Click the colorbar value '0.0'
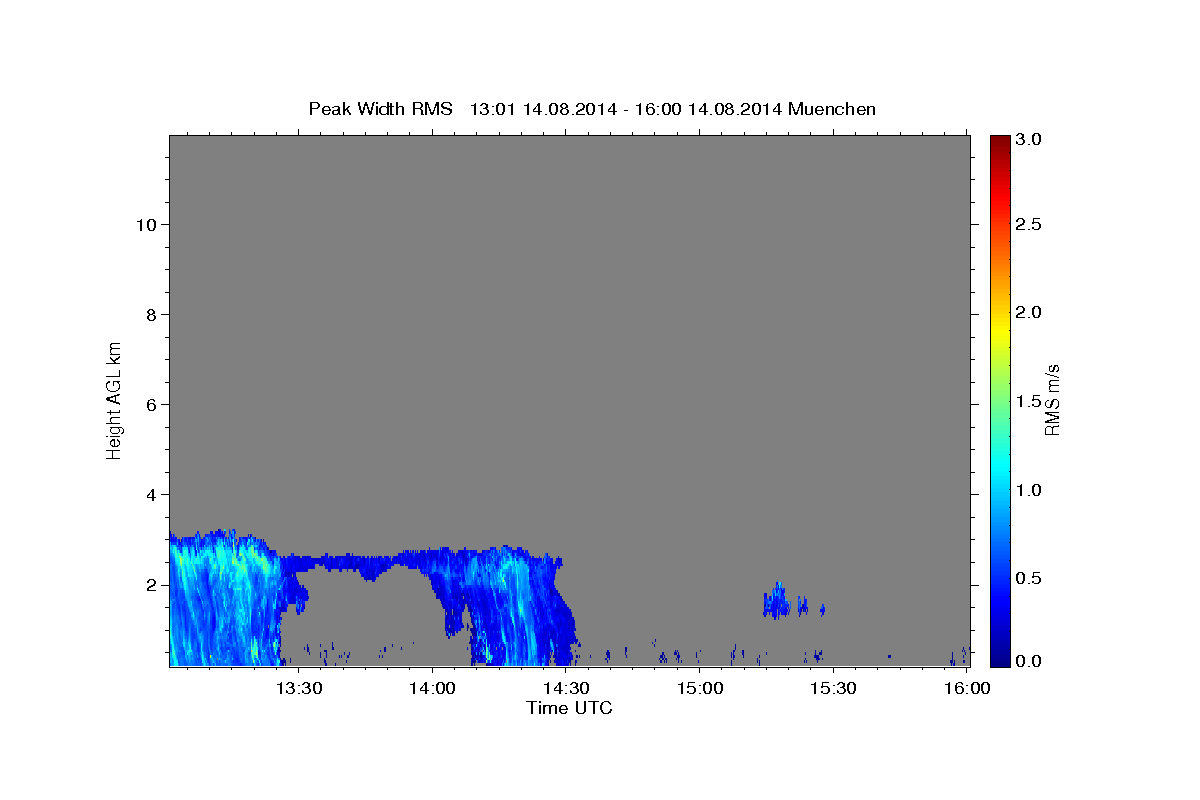The height and width of the screenshot is (800, 1200). tap(1030, 661)
